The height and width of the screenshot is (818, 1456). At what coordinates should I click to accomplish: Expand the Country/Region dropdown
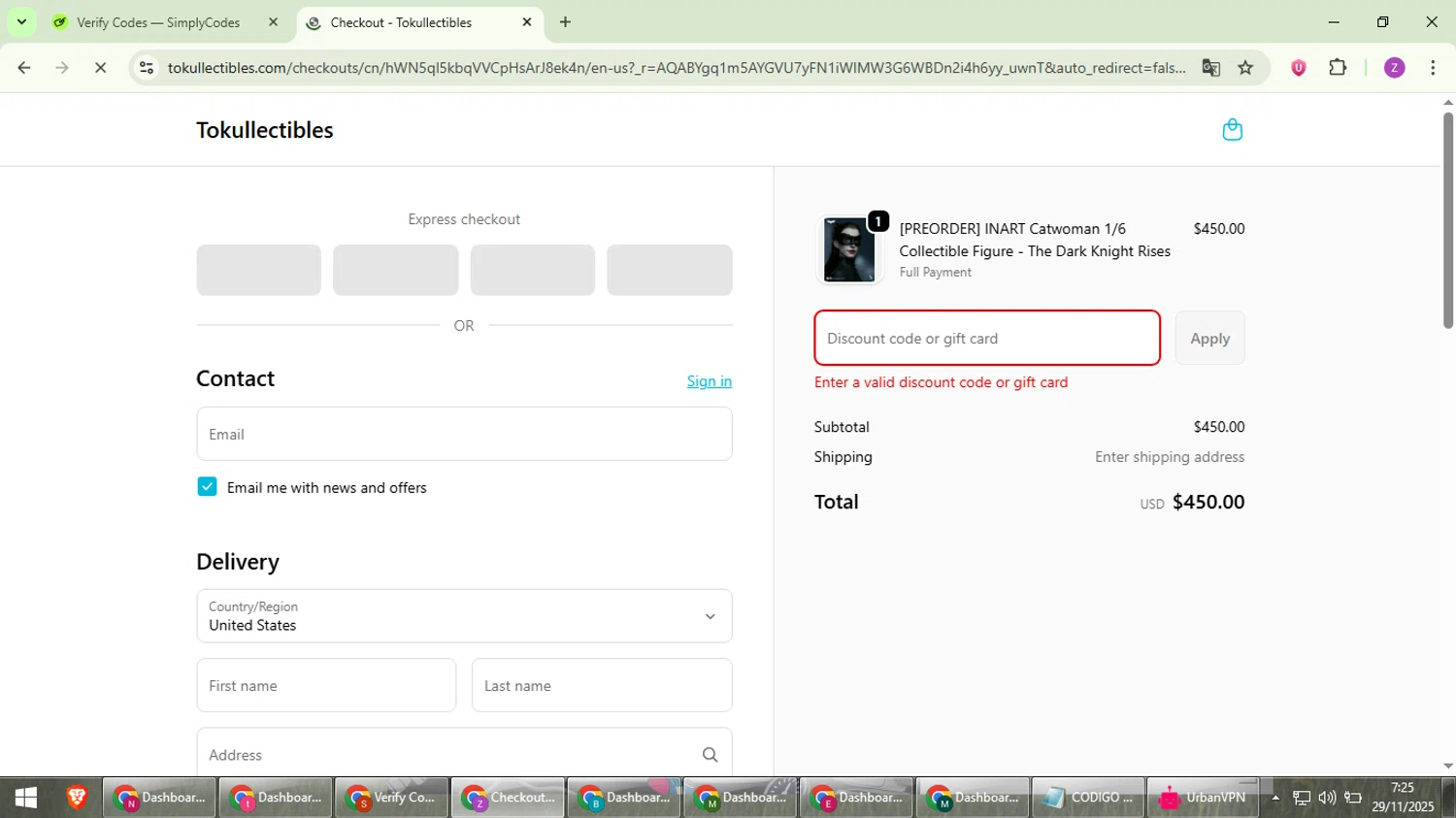point(464,616)
